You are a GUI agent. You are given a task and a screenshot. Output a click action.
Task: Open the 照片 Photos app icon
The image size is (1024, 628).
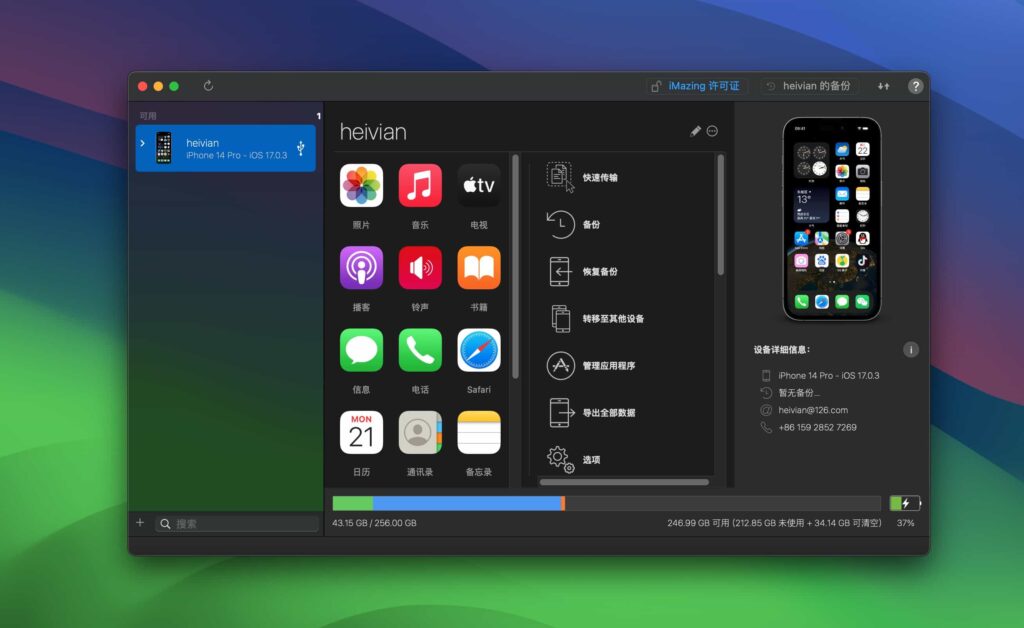pos(361,185)
